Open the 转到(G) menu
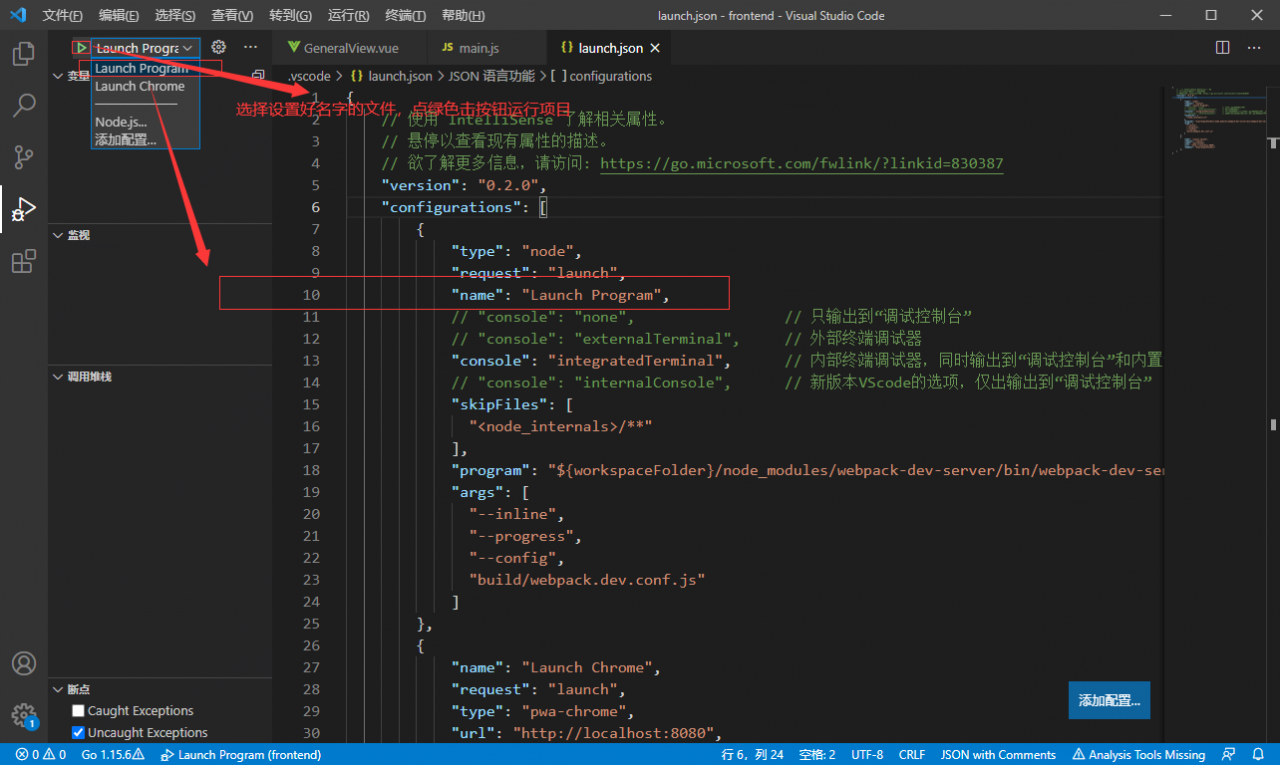 290,15
